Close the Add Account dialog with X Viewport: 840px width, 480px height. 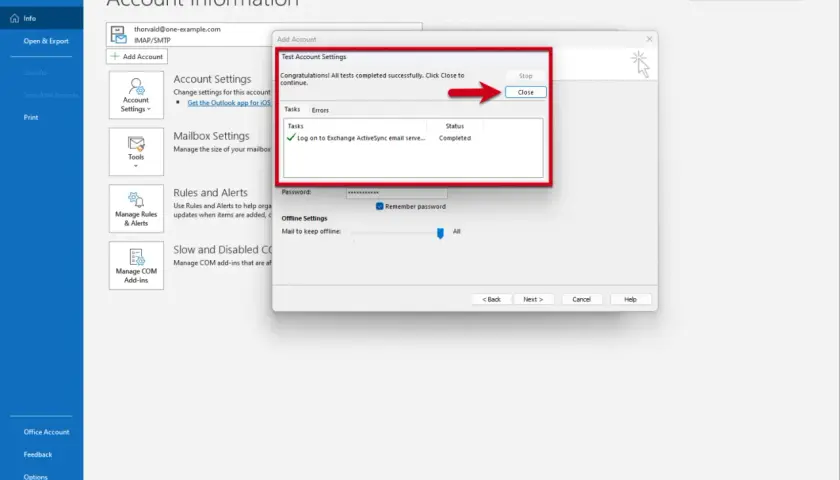(649, 39)
